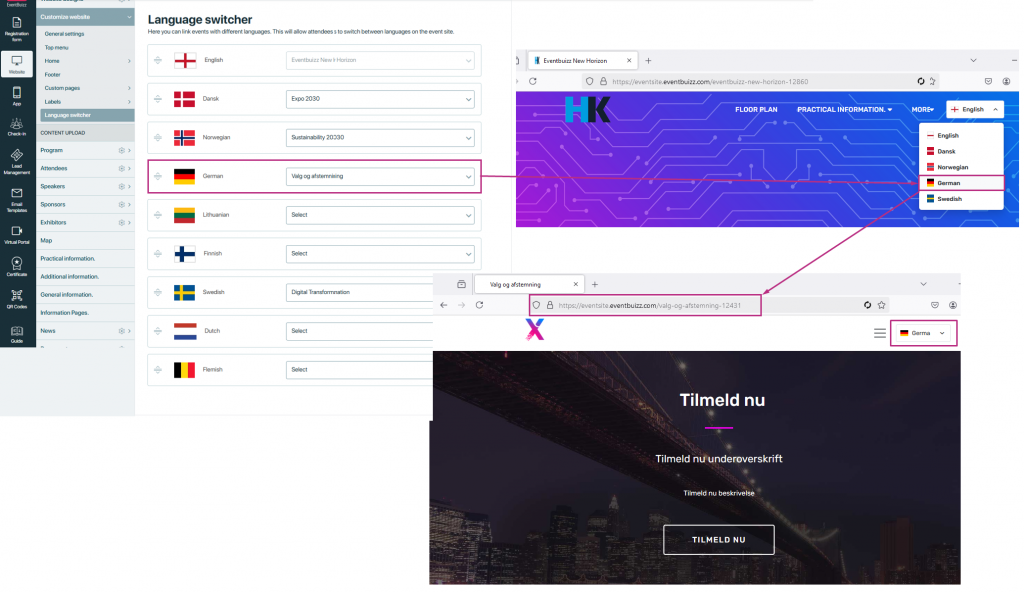
Task: Reload the Valg og afstemning browser page
Action: click(479, 305)
